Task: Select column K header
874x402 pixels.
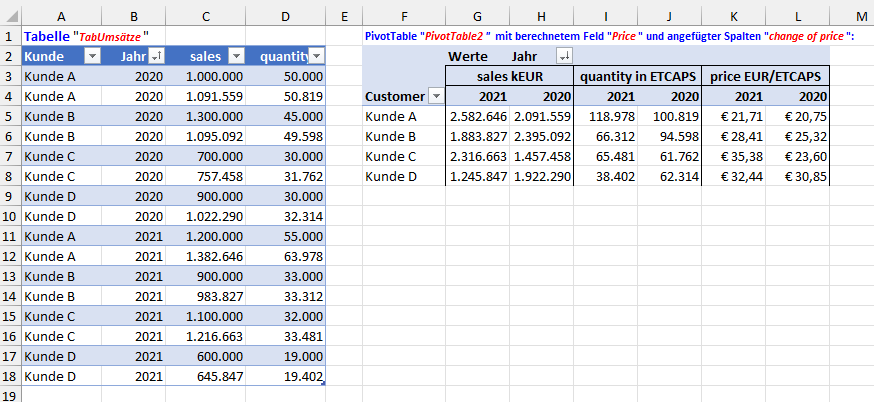Action: (x=734, y=17)
